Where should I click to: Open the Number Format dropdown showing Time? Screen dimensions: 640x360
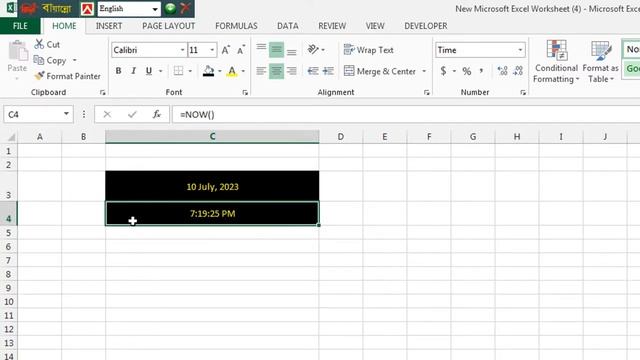[x=520, y=50]
